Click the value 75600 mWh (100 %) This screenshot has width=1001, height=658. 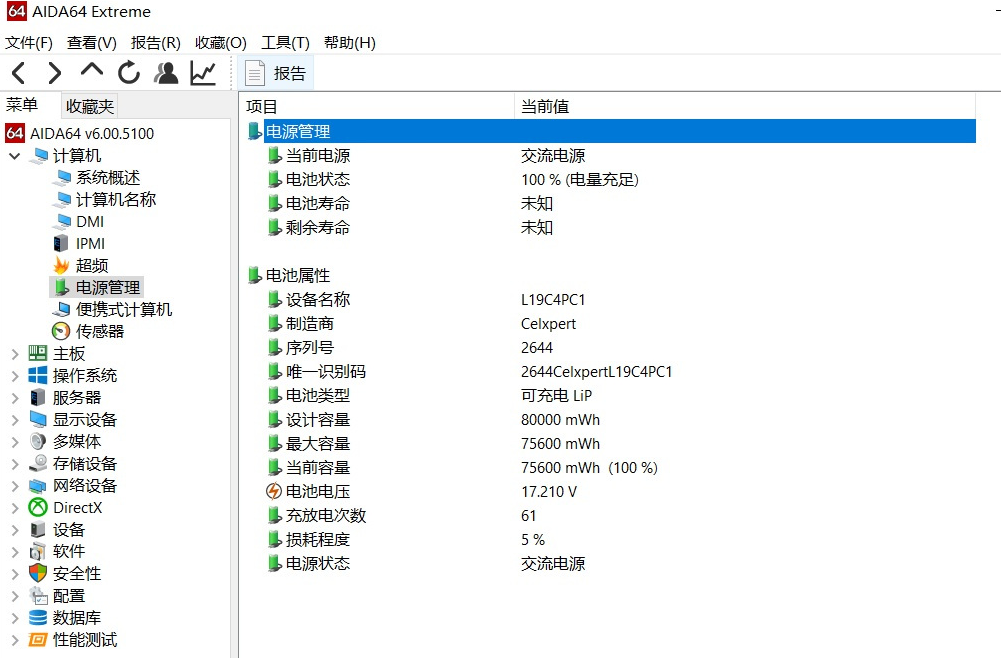[x=589, y=468]
